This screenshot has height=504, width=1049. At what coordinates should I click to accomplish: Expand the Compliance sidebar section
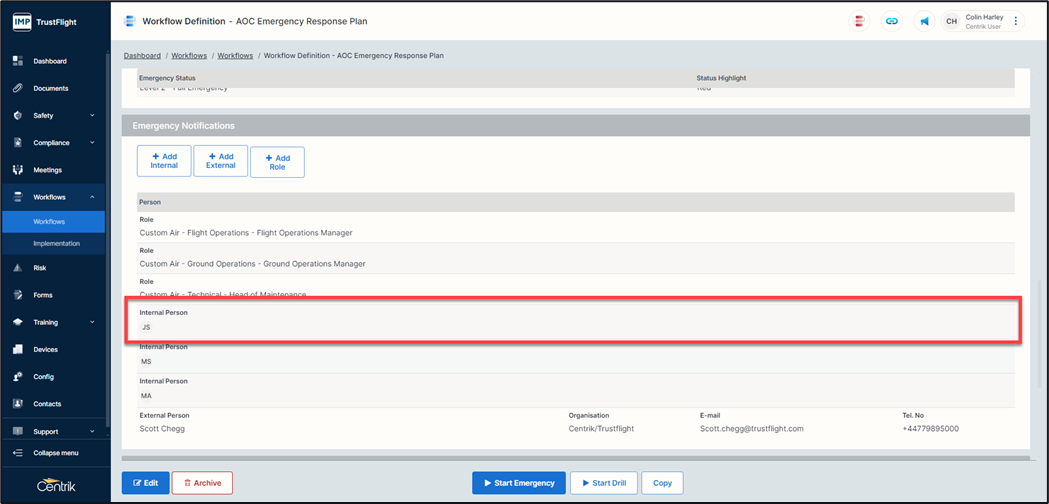(92, 143)
